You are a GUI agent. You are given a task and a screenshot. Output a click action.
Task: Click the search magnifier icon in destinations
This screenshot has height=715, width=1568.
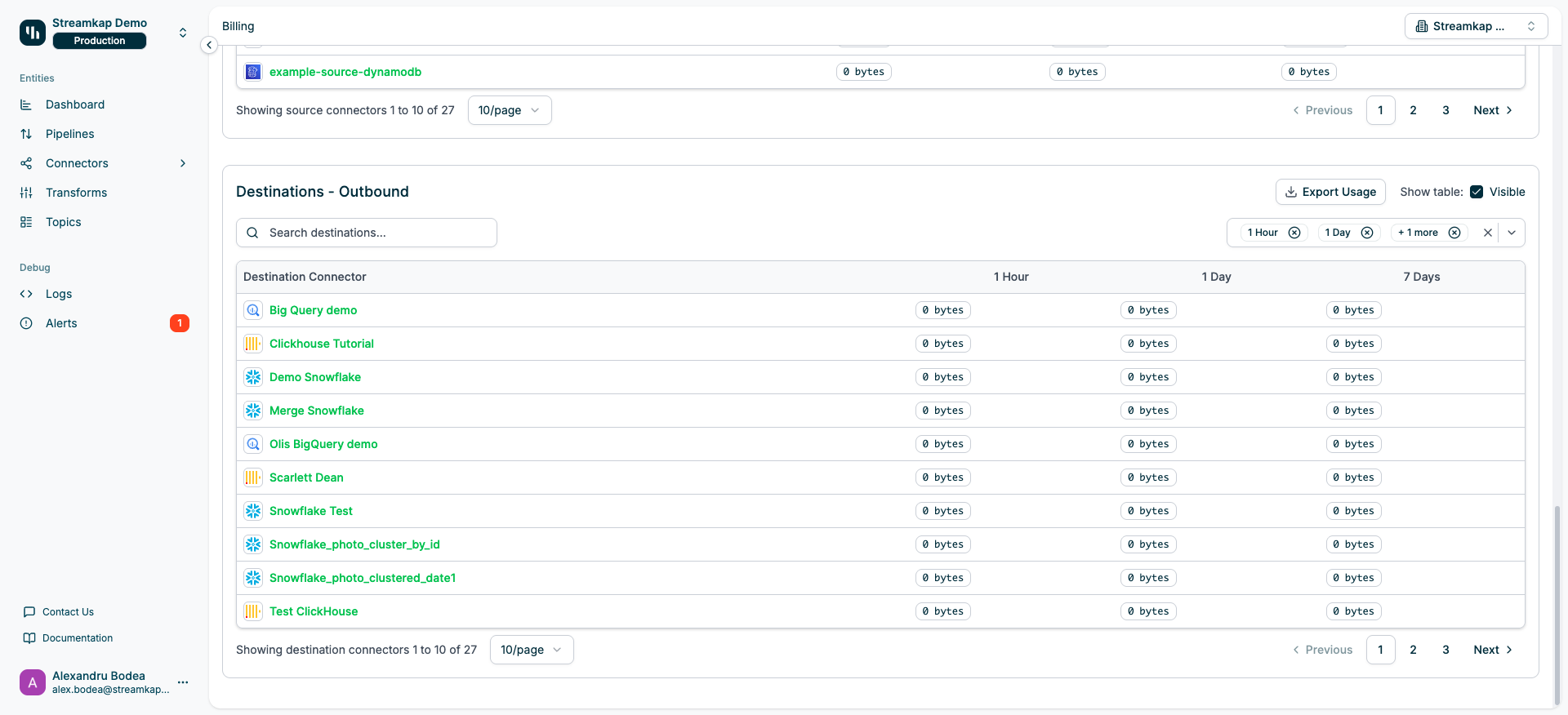(253, 233)
